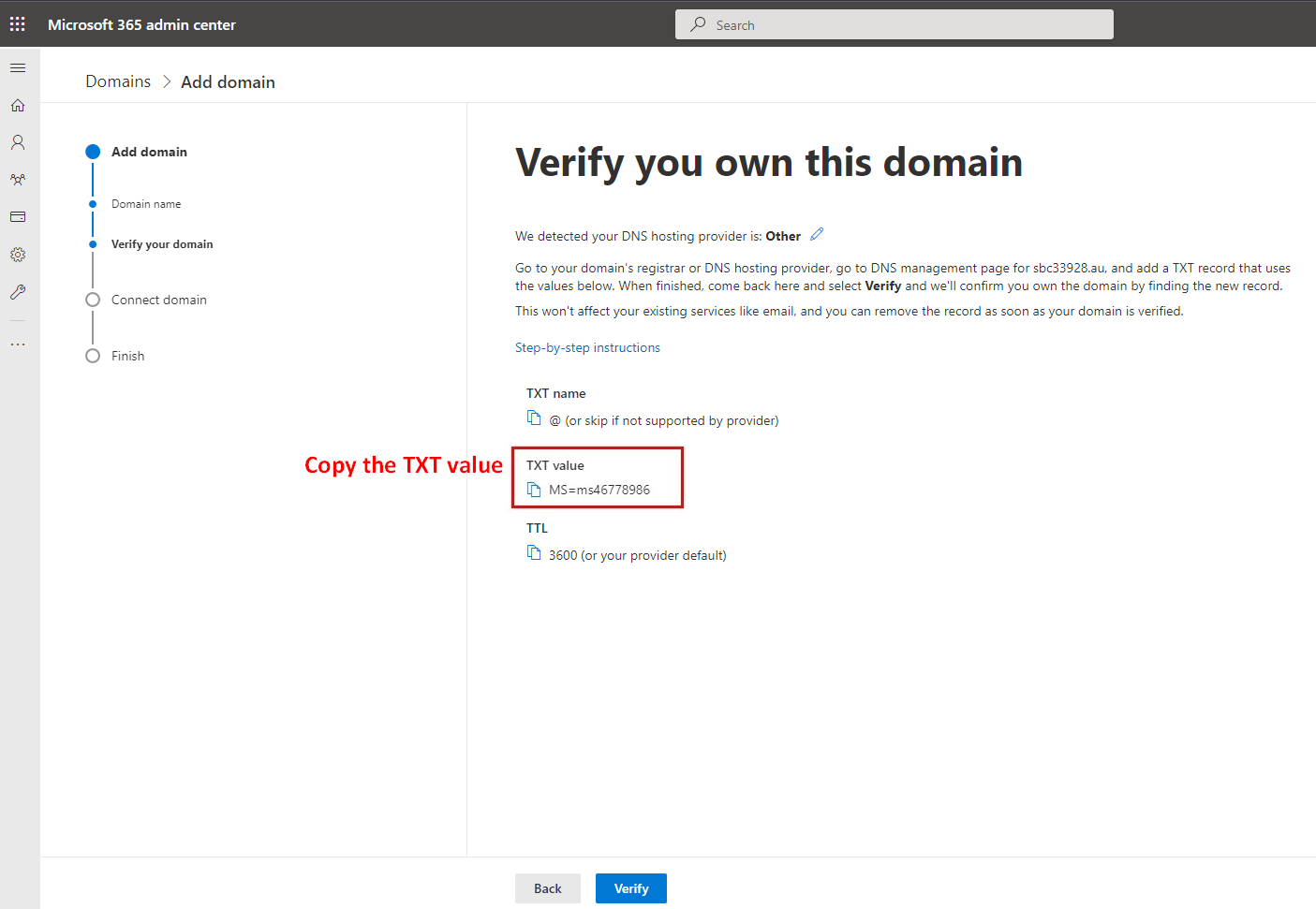Open Setup wrench icon in sidebar

pyautogui.click(x=18, y=292)
